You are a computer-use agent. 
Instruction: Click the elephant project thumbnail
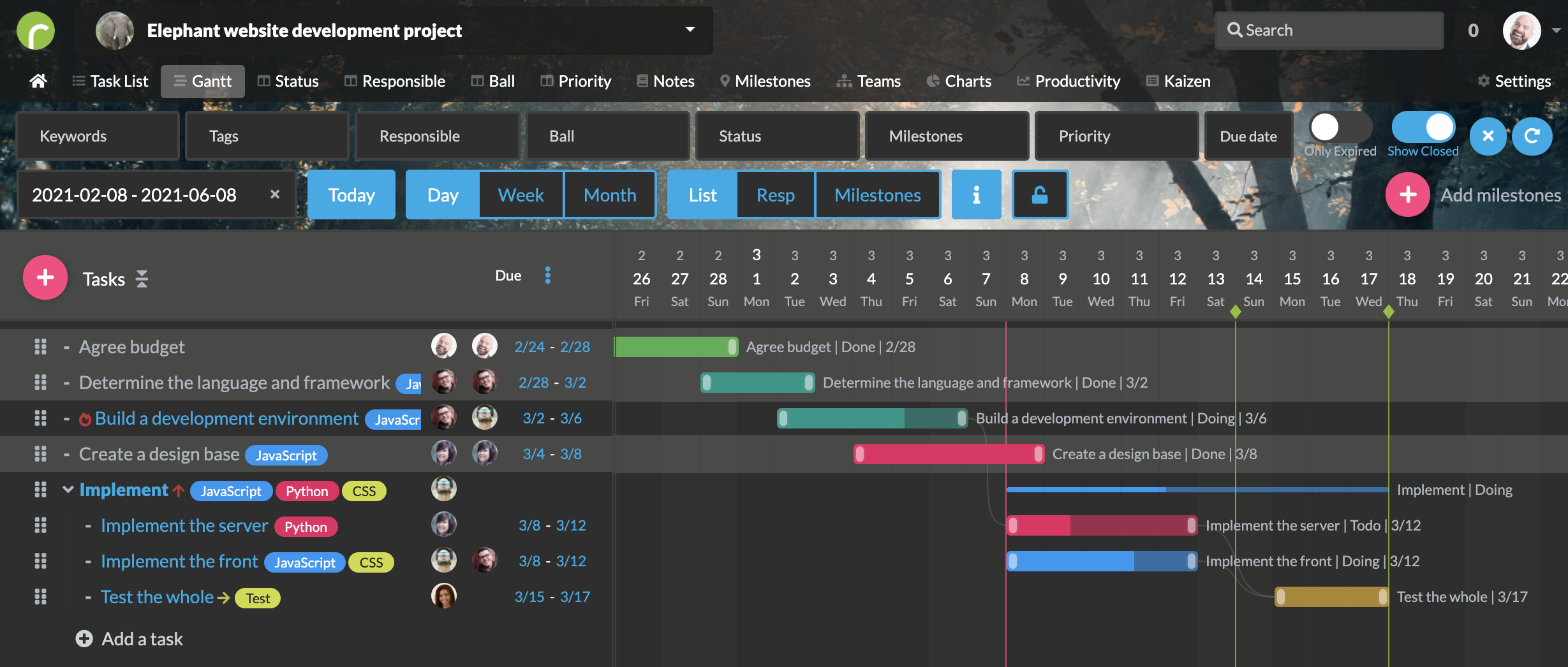pos(115,31)
